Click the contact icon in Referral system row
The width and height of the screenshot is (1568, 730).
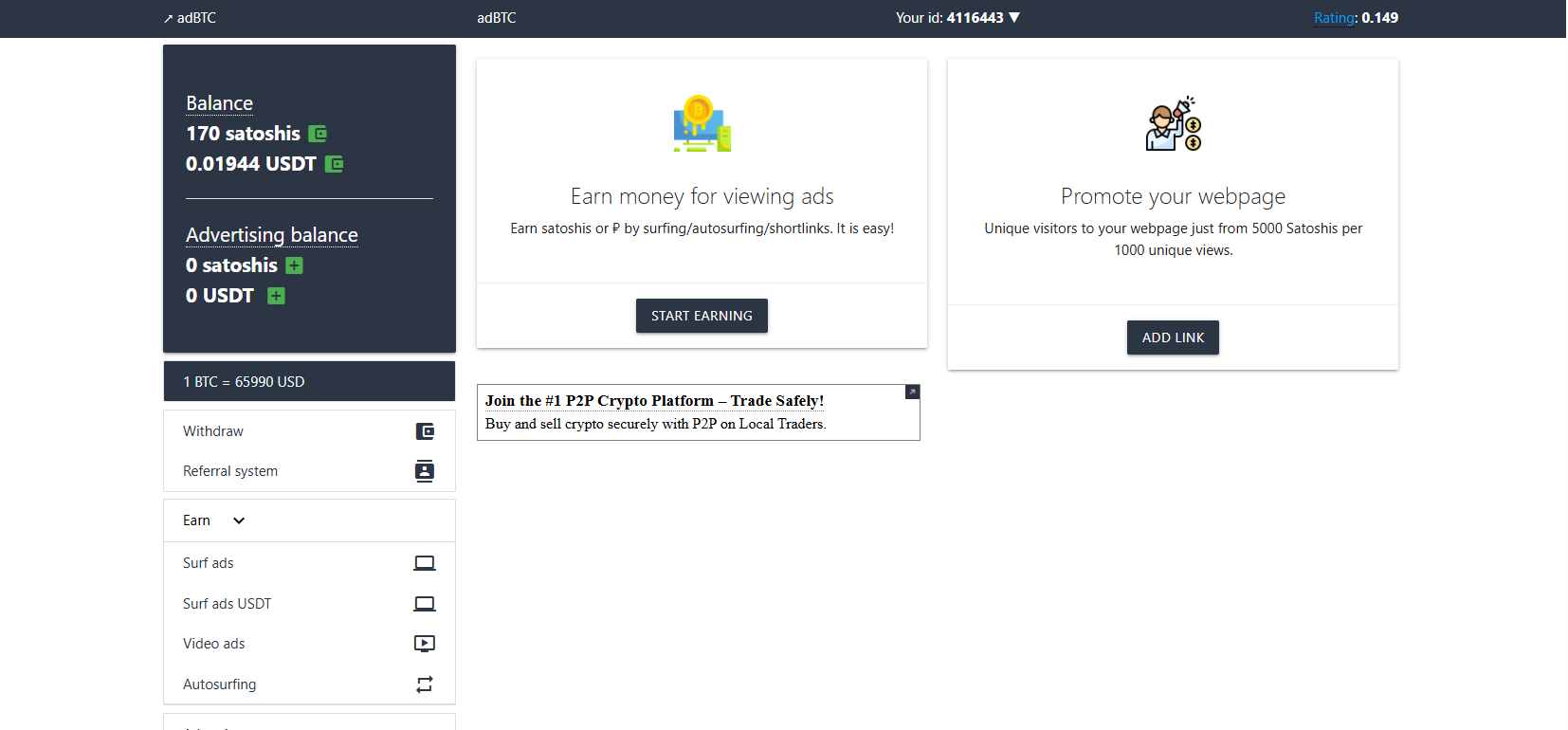425,471
